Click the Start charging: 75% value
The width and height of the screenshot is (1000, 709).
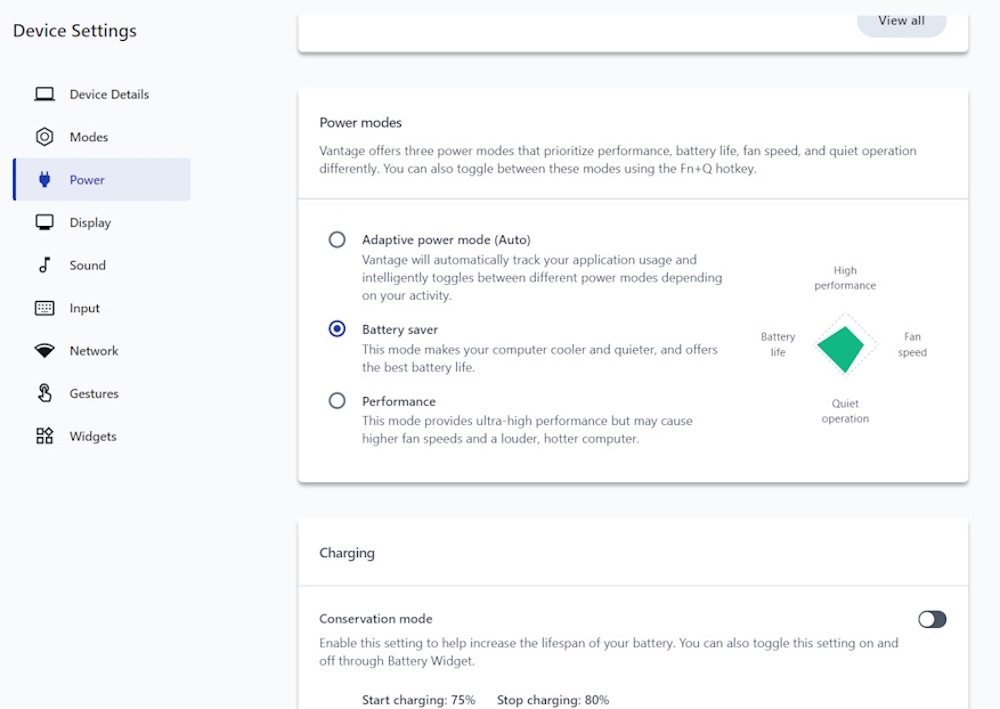[418, 700]
